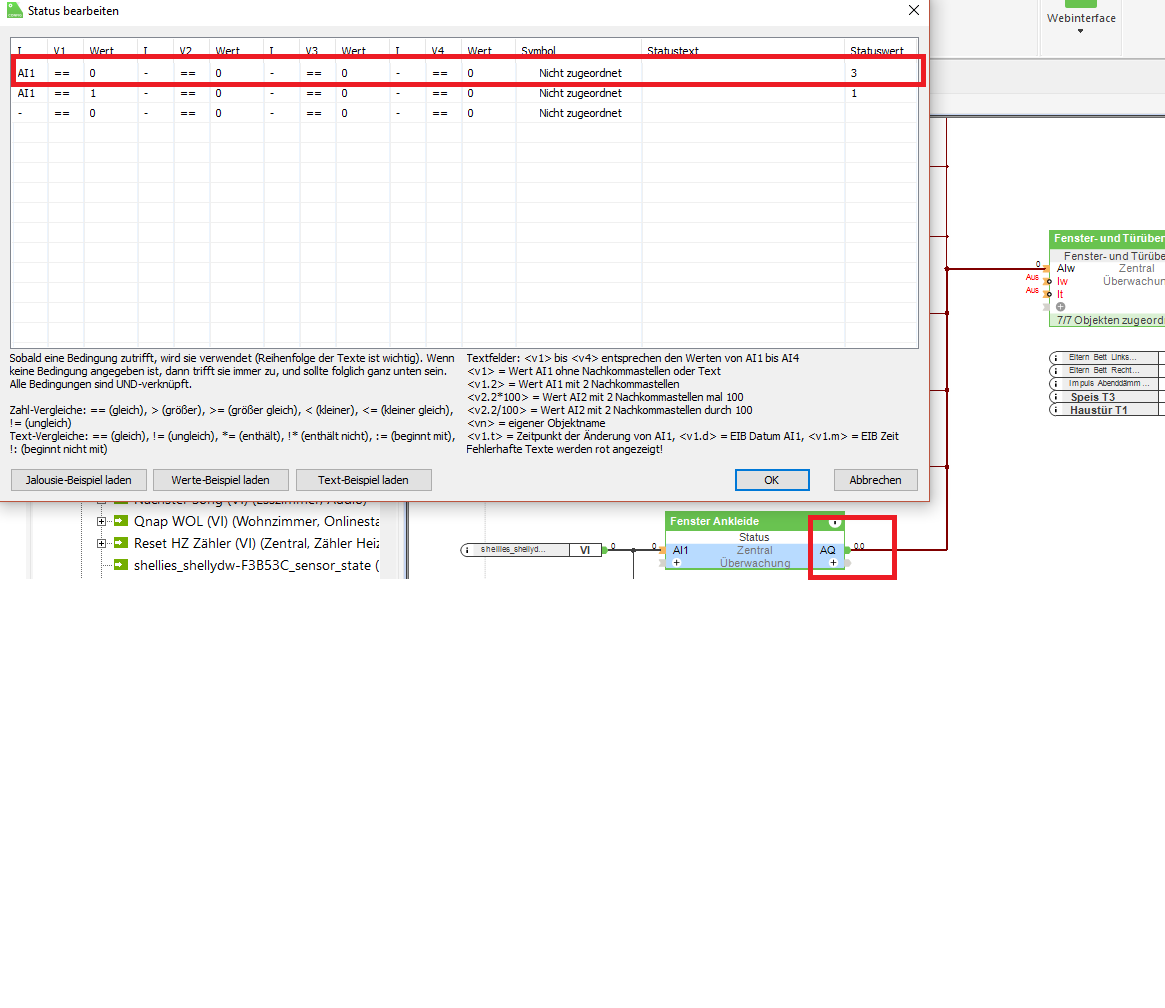Confirm the dialog with OK
Viewport: 1165px width, 1008px height.
[x=772, y=480]
